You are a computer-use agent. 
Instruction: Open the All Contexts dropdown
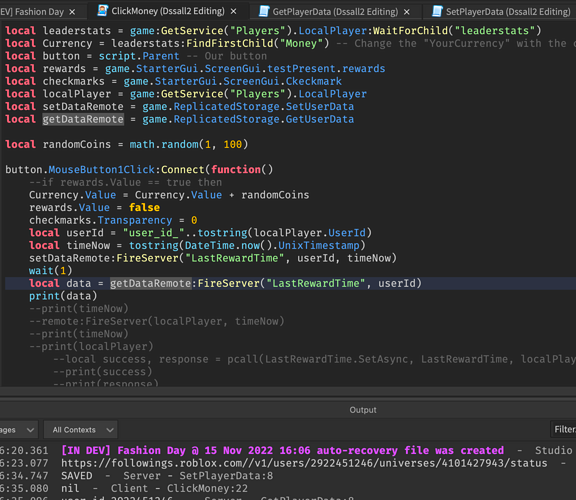pyautogui.click(x=81, y=429)
